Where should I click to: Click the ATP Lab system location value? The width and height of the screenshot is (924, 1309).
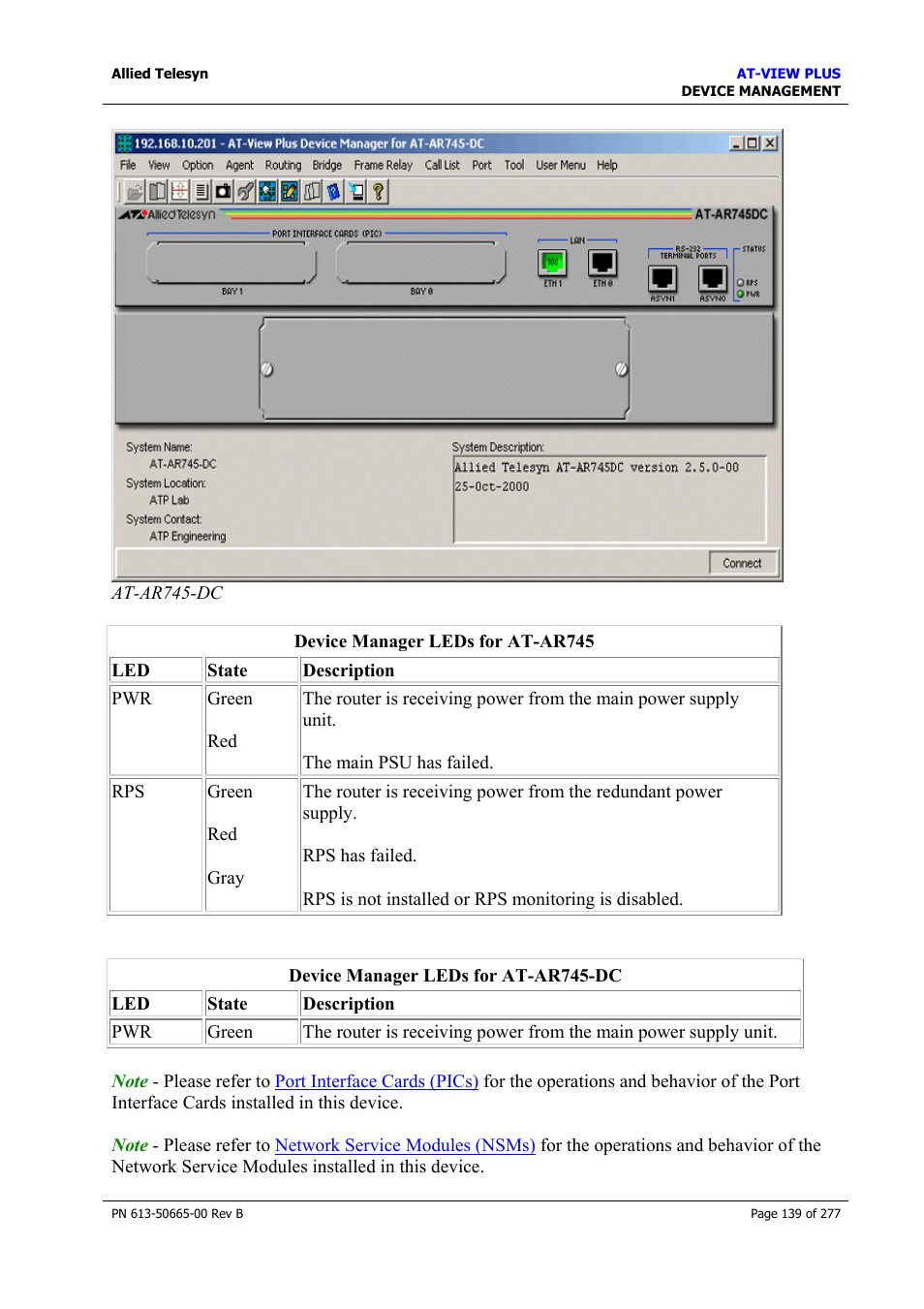169,501
